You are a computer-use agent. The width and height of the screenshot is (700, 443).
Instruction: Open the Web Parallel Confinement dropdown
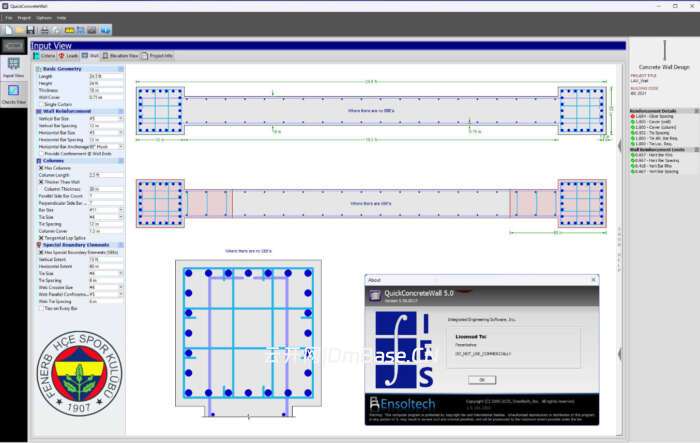121,295
